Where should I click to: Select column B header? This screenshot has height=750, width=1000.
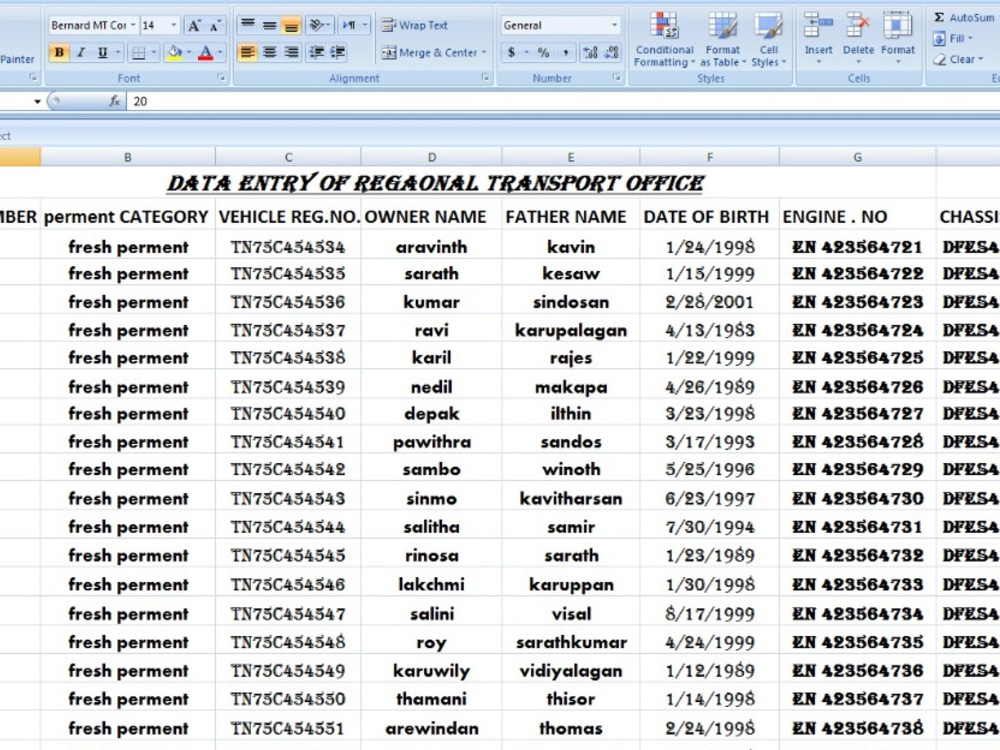pos(128,157)
